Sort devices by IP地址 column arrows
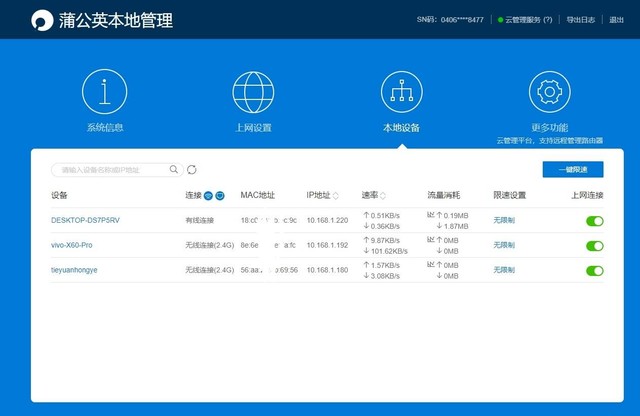Screen dimensions: 640x416 (x=336, y=195)
